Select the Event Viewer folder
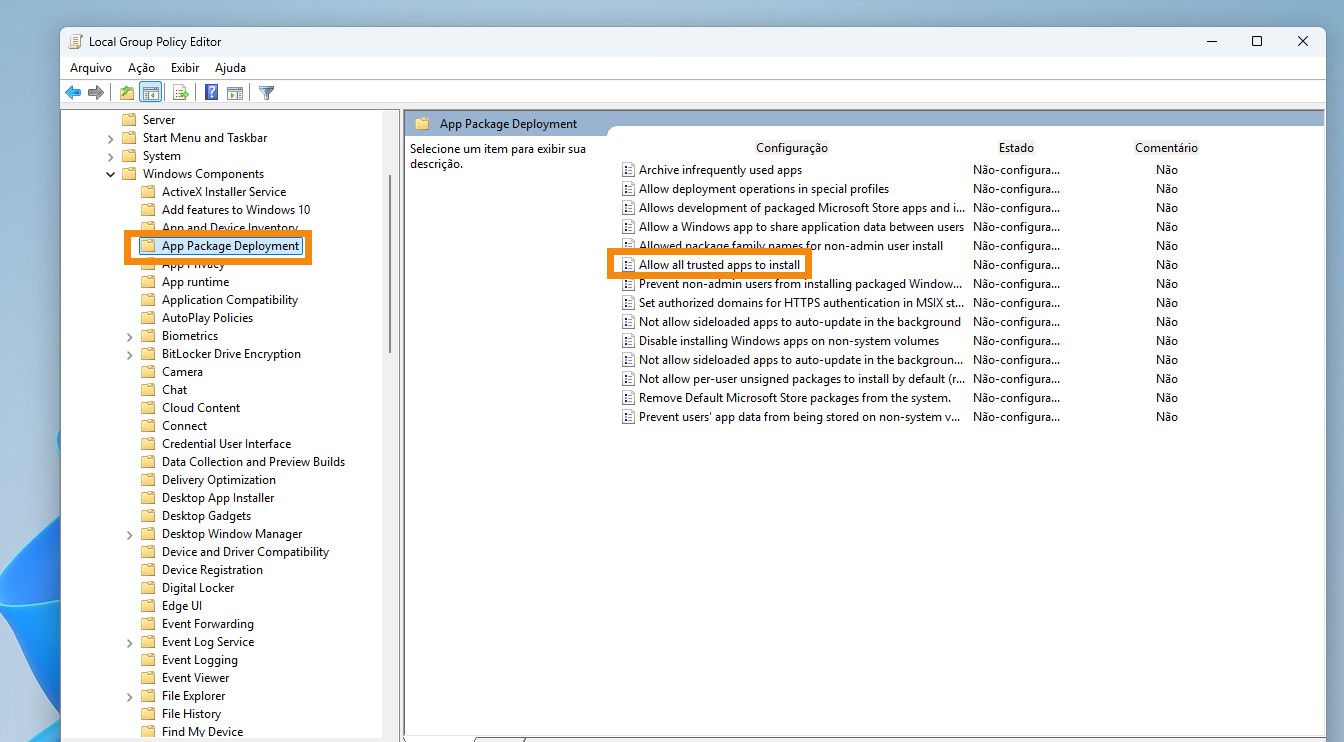1344x742 pixels. (x=196, y=678)
